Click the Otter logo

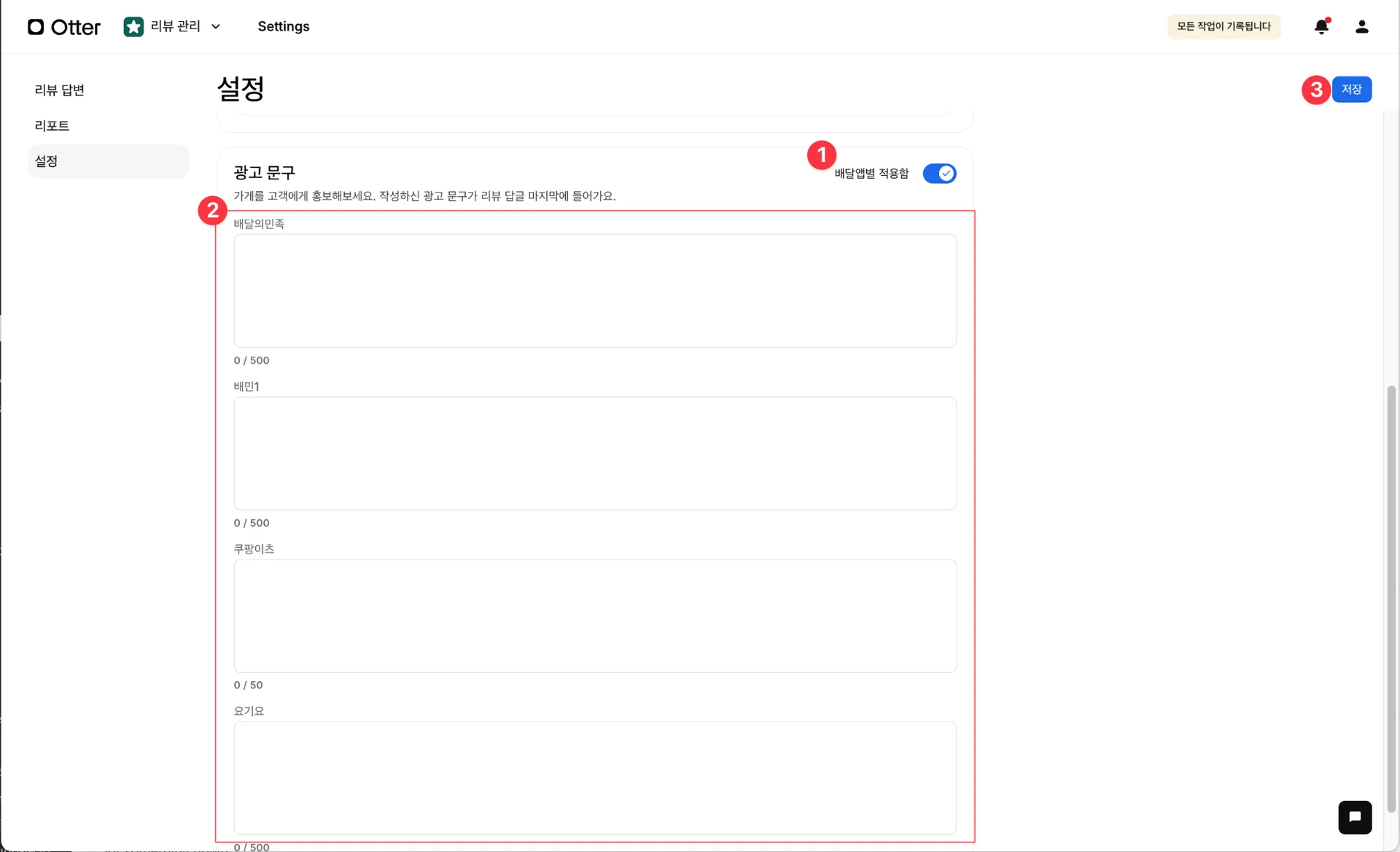click(64, 27)
